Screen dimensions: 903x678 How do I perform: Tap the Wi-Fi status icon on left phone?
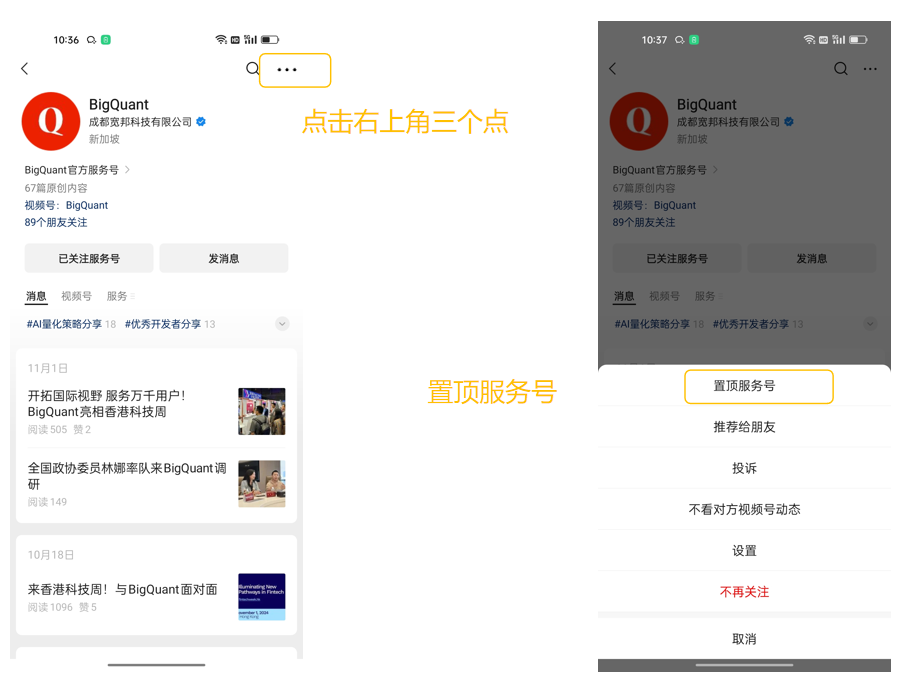pyautogui.click(x=221, y=39)
